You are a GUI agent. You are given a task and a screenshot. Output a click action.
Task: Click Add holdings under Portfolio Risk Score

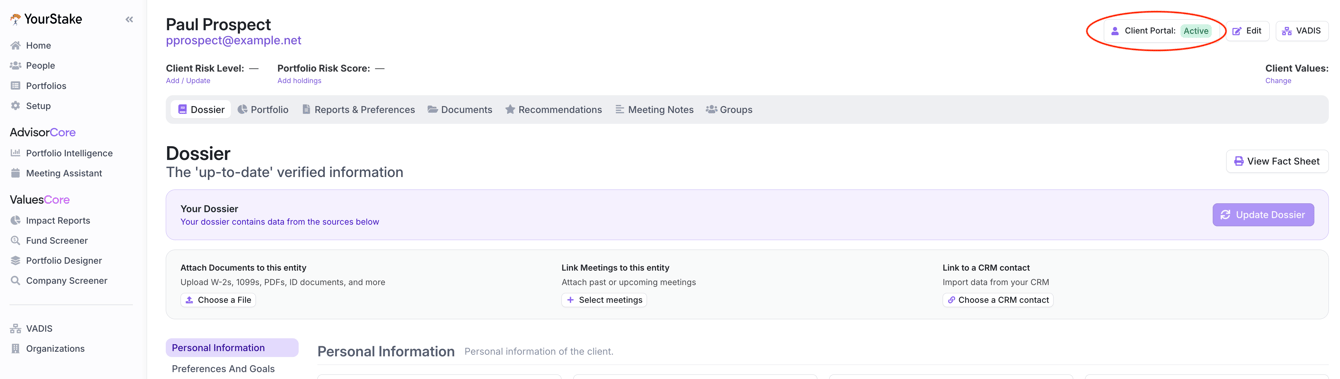point(299,81)
